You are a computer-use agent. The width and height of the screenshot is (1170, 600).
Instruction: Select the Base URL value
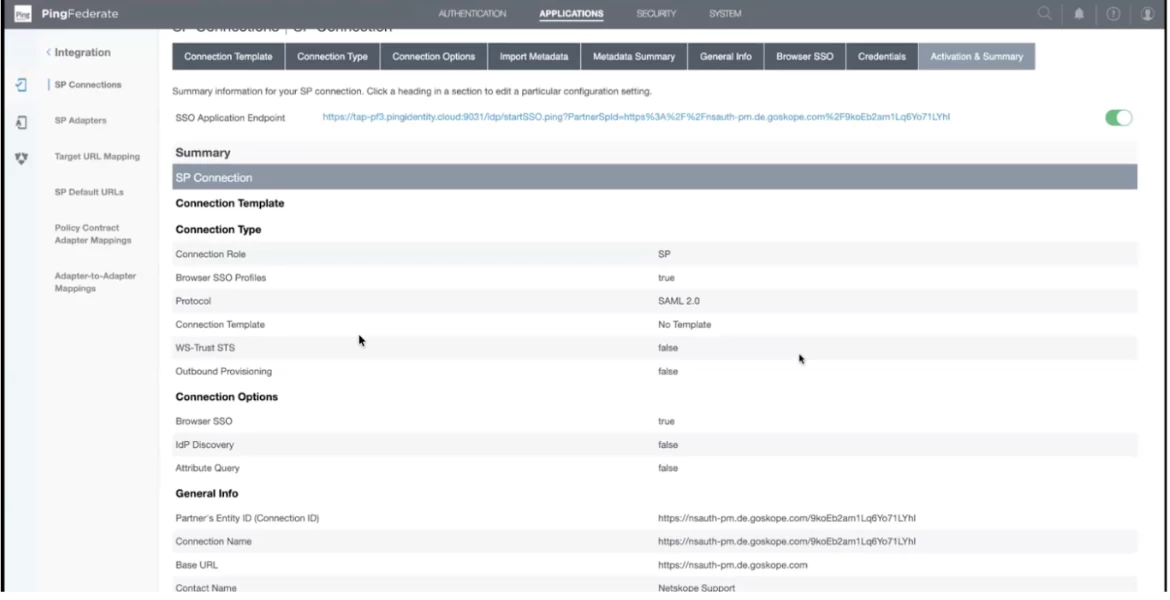(733, 566)
